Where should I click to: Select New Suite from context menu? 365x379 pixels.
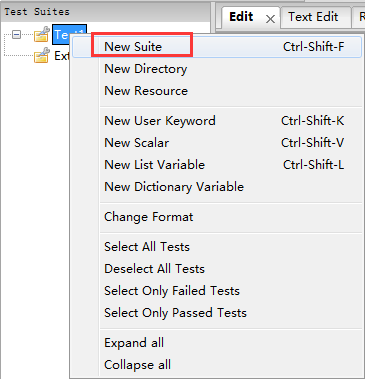217,47
